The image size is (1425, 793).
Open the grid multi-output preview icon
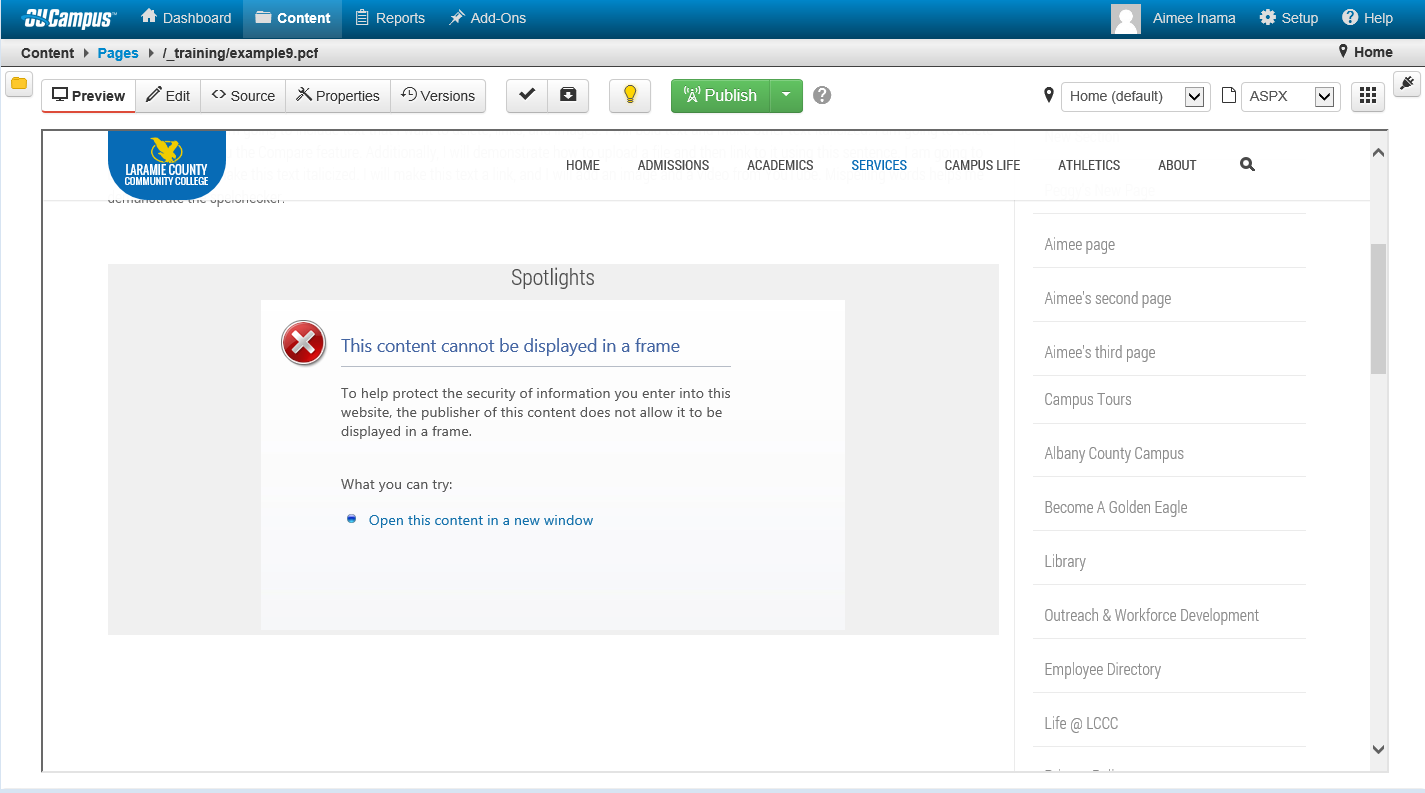[1368, 96]
